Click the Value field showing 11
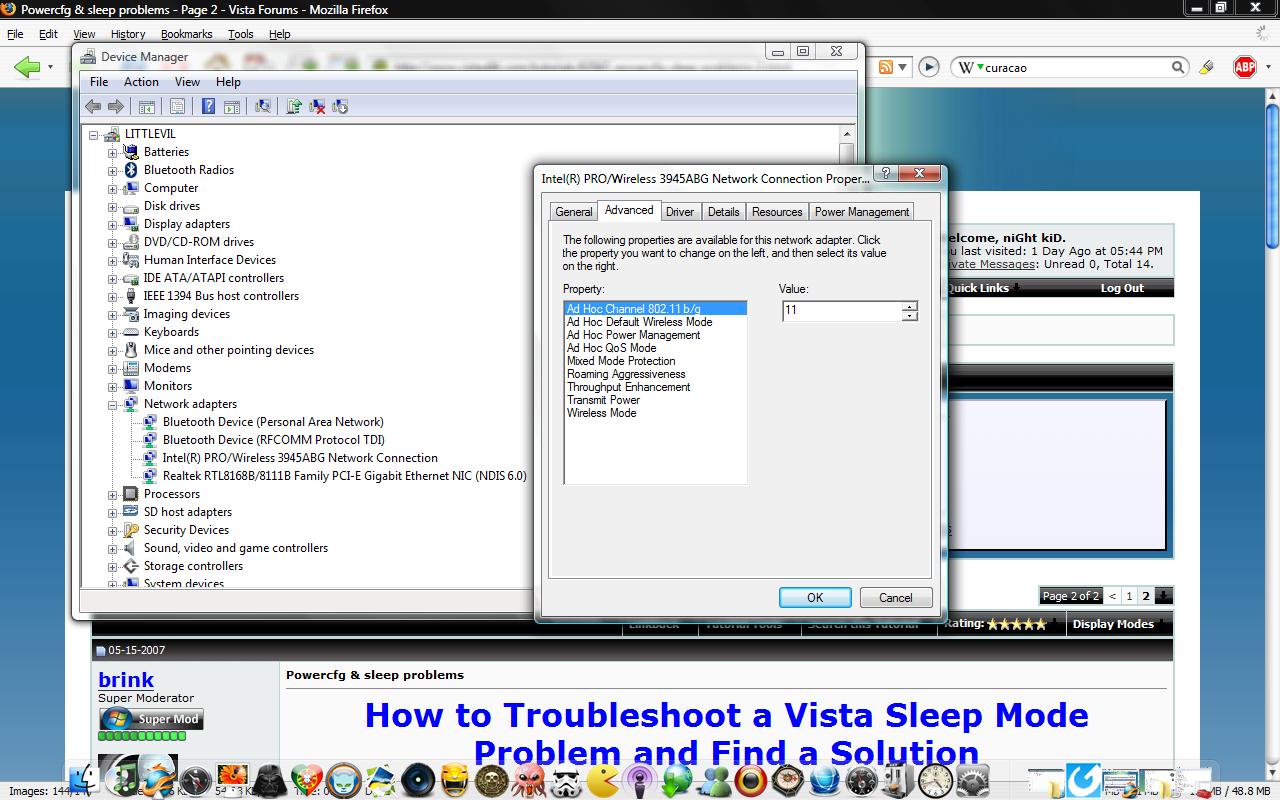Viewport: 1280px width, 800px height. pos(842,311)
